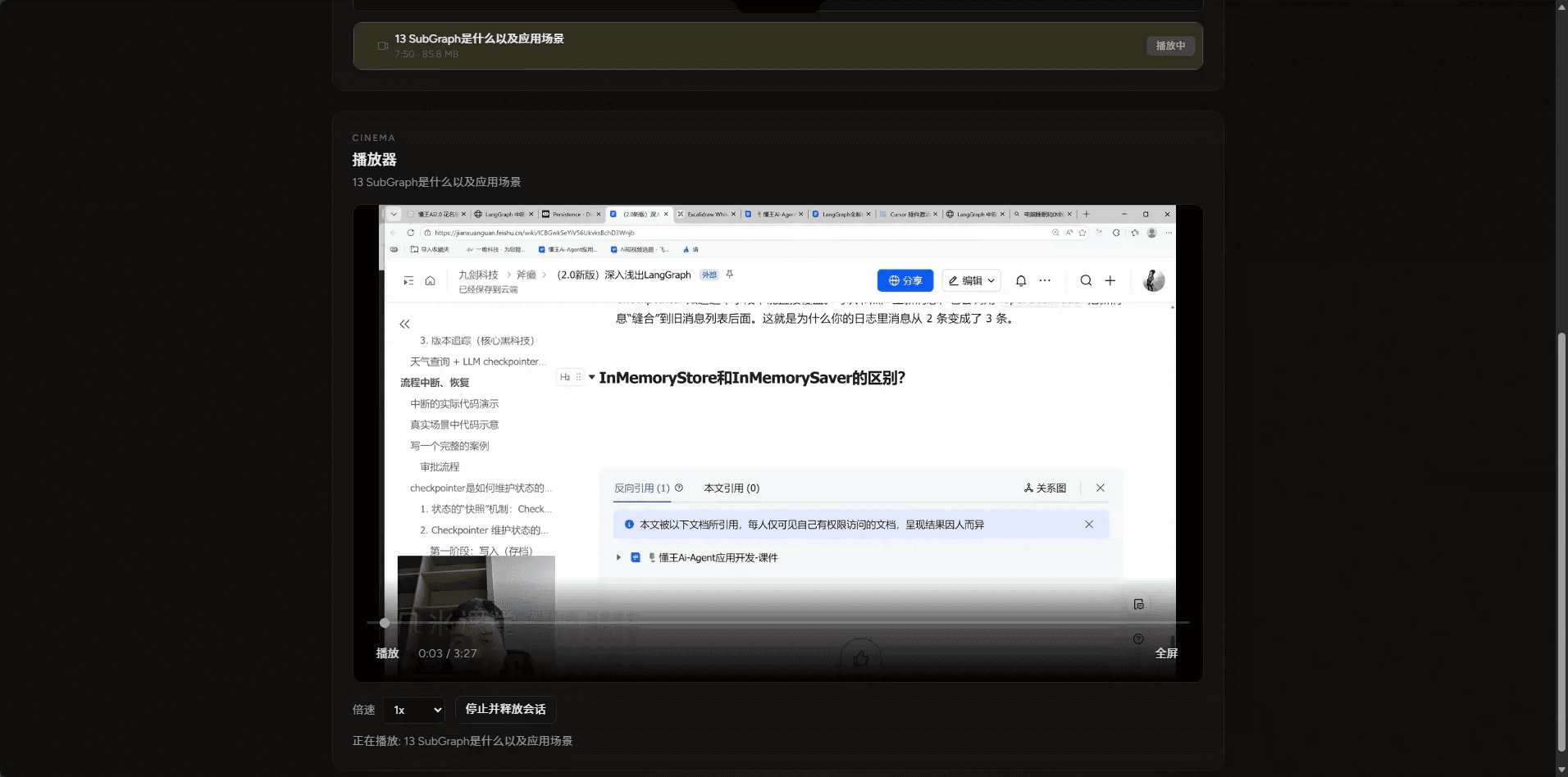Expand the 懂王Ai-Agent应用开发-课件 reference row
The image size is (1568, 777).
tap(618, 557)
